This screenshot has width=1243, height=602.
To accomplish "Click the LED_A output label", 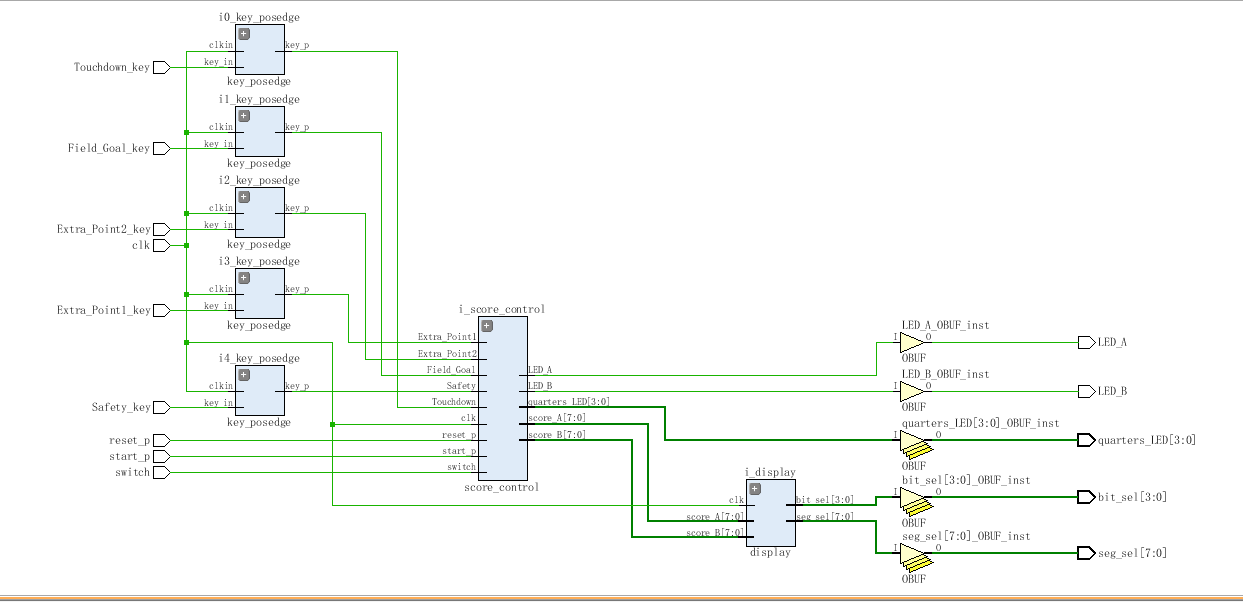I will (1113, 342).
